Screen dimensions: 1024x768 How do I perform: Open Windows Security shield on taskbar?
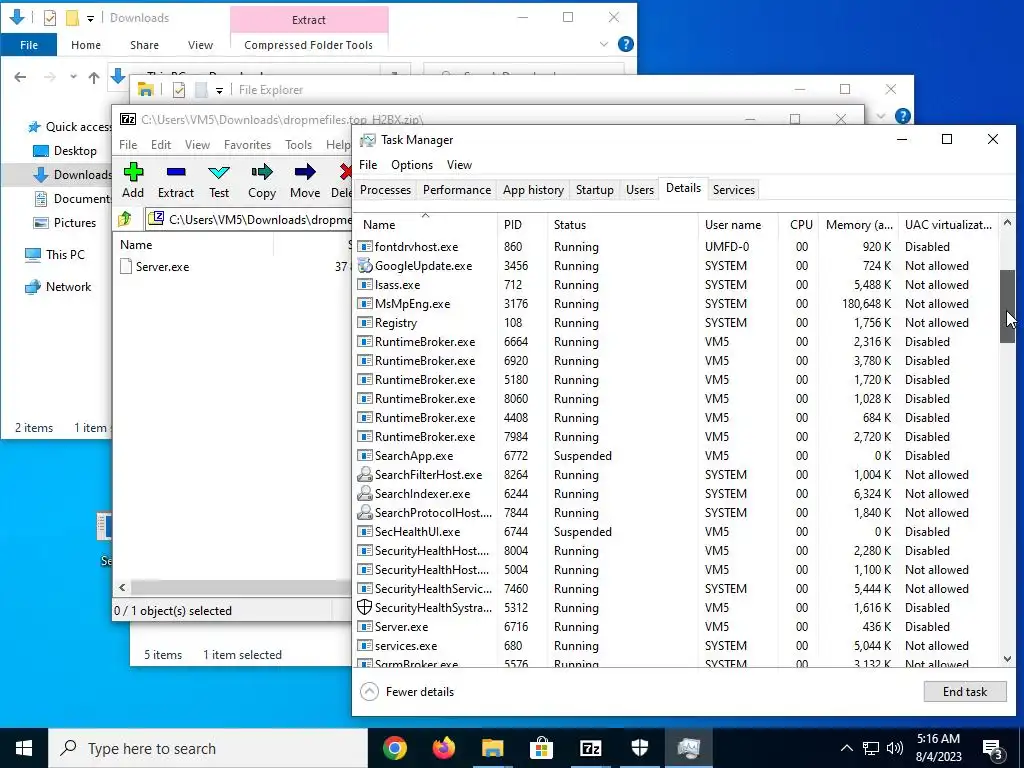pyautogui.click(x=639, y=748)
